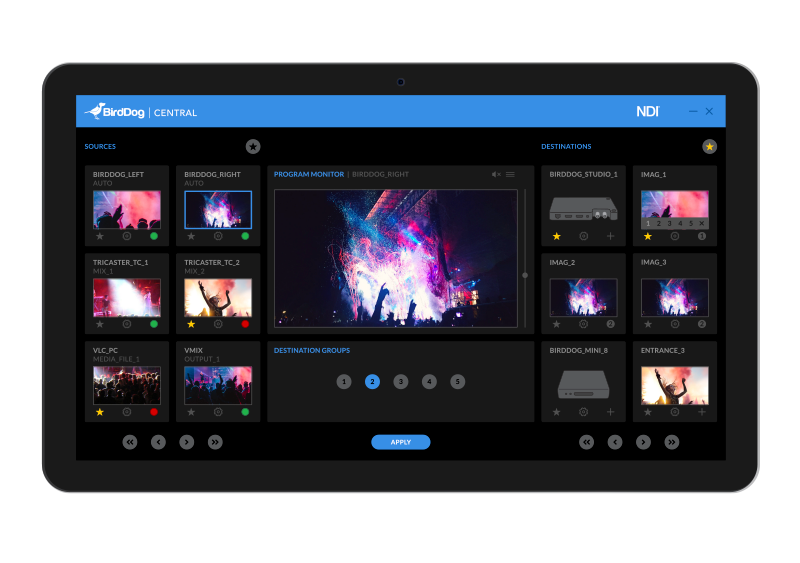Screen dimensions: 800x563
Task: Click green status dot on BIRDDOG_LEFT
Action: tap(154, 236)
